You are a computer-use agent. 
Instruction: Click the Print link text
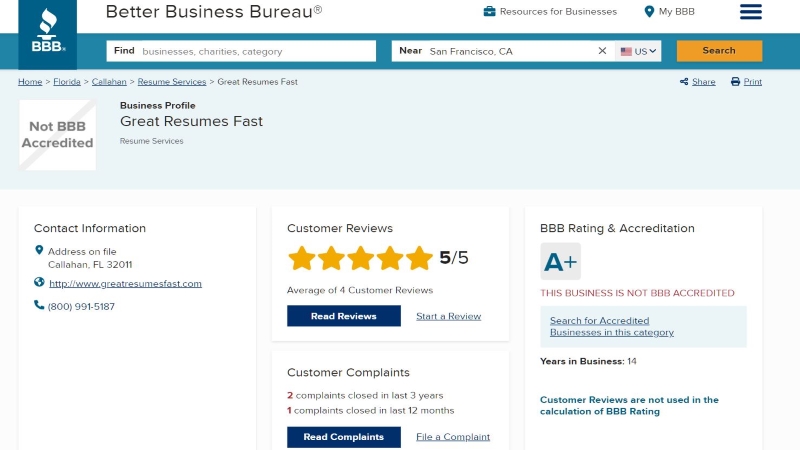[x=753, y=82]
